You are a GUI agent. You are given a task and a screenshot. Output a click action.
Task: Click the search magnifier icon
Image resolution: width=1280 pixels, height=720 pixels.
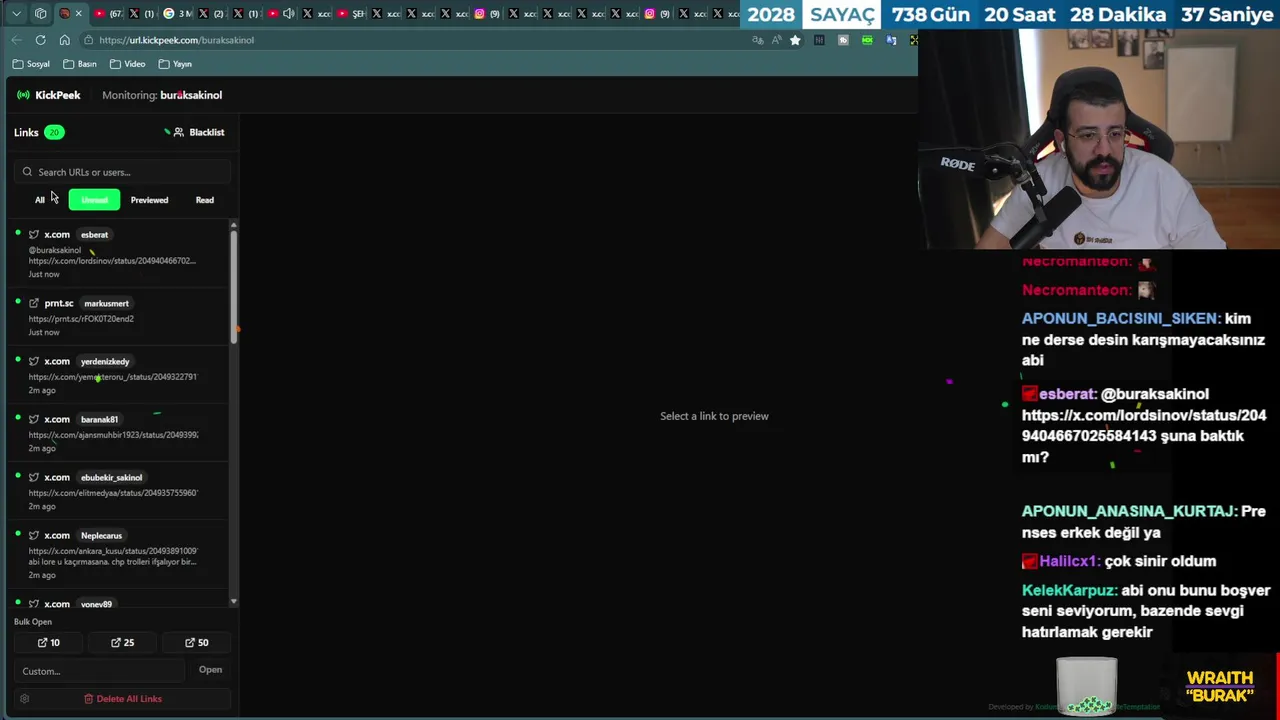click(27, 172)
